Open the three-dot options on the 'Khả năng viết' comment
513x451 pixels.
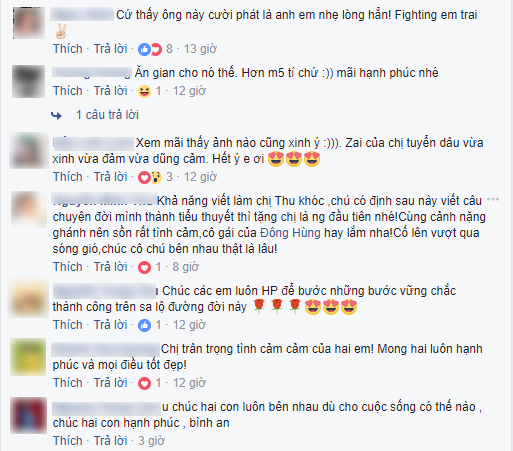493,200
